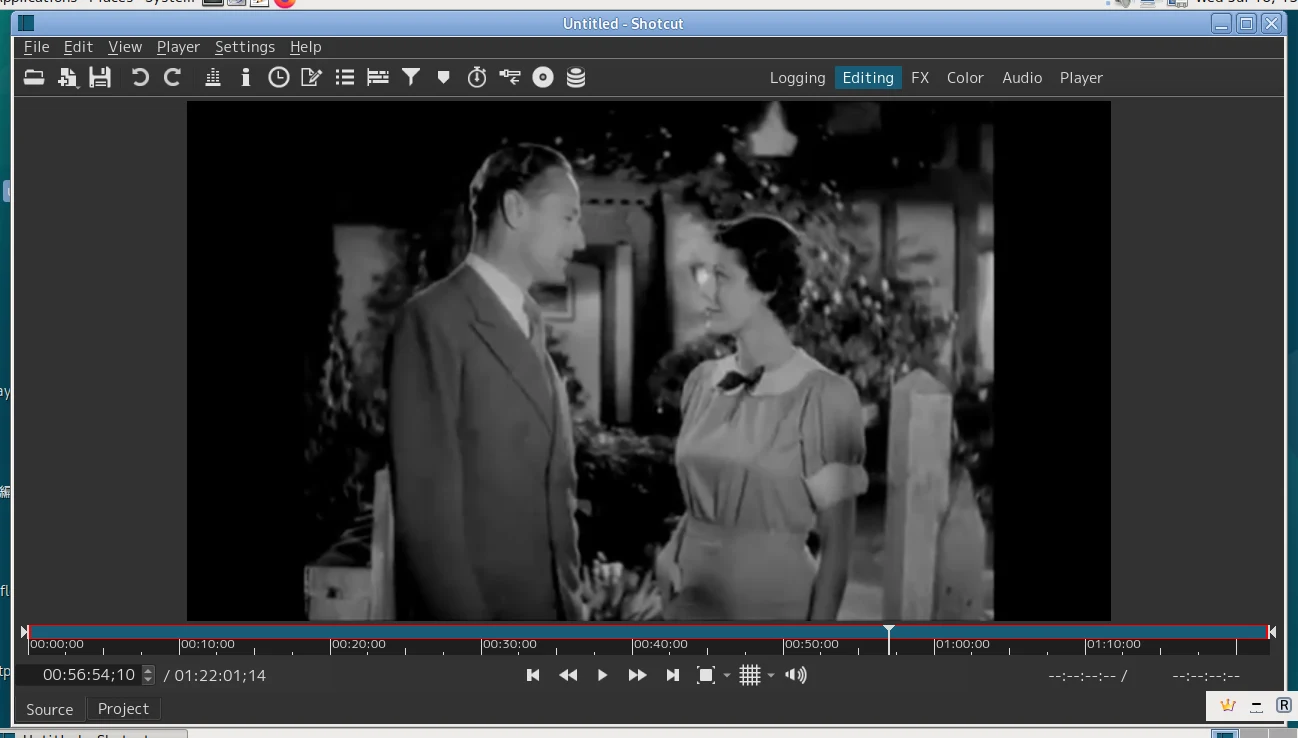Screen dimensions: 1298x738
Task: Open the Settings menu
Action: [245, 47]
